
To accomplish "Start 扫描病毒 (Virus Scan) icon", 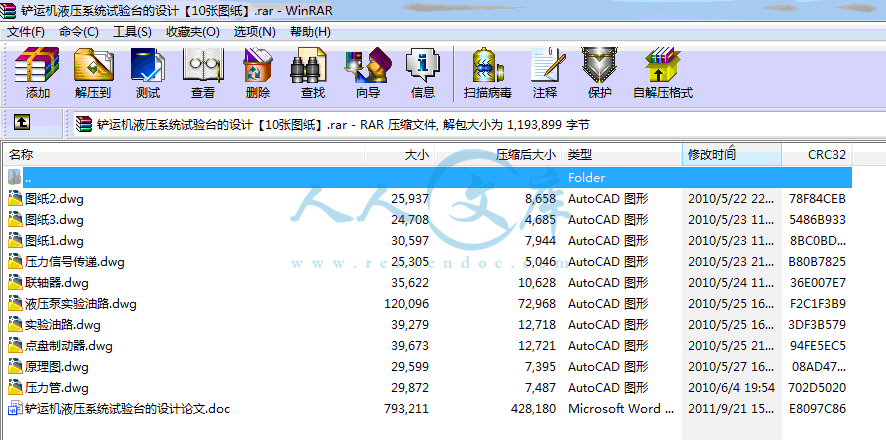I will (x=488, y=64).
